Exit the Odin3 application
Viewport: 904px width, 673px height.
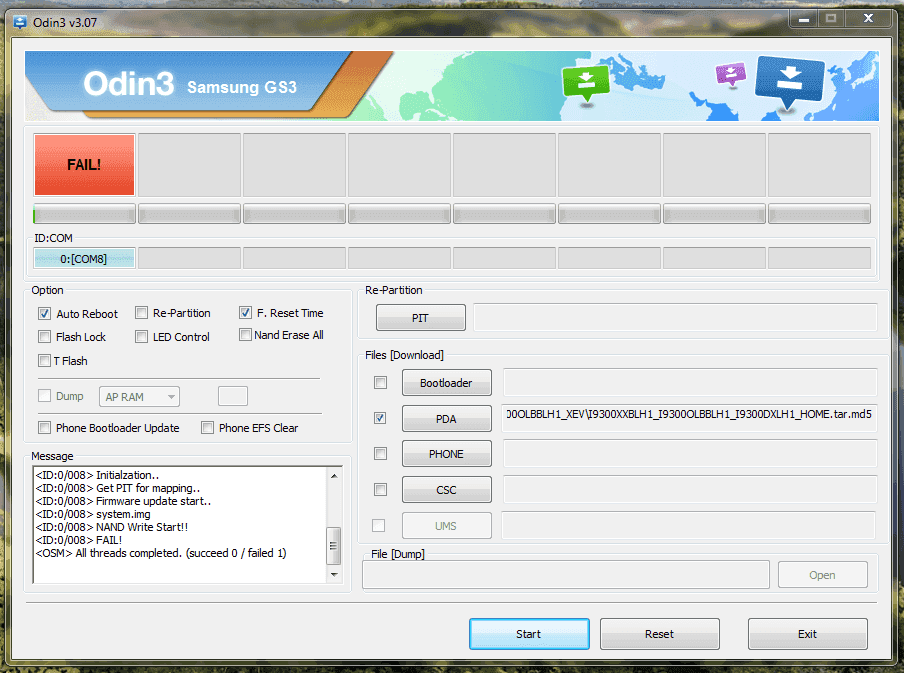coord(808,634)
